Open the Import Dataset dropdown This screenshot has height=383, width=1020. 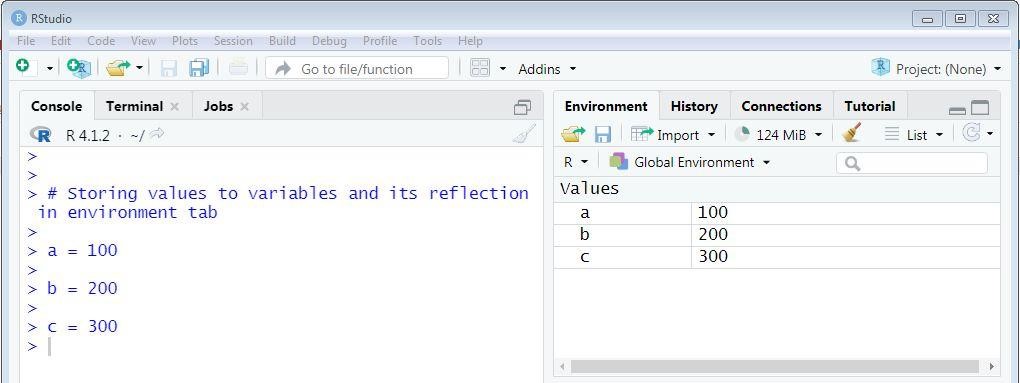click(x=673, y=135)
